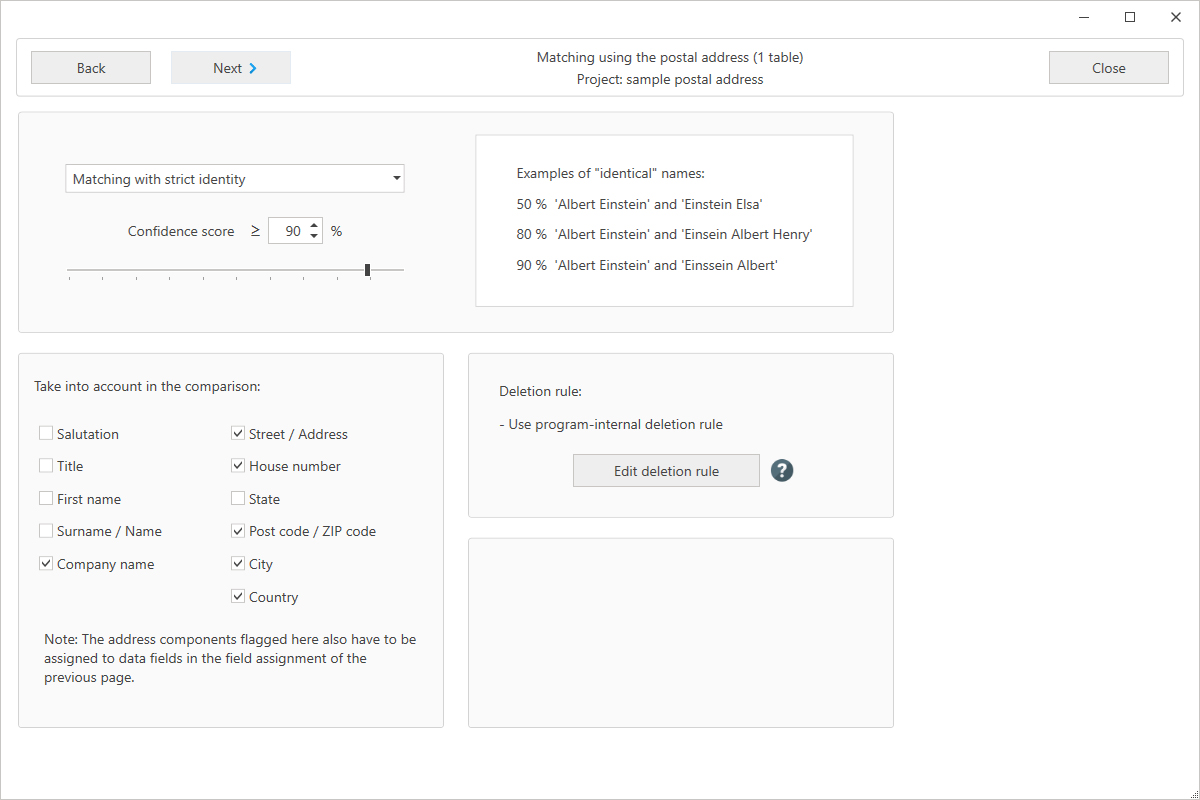Screen dimensions: 1200x800
Task: Uncheck the Company name option
Action: click(x=45, y=563)
